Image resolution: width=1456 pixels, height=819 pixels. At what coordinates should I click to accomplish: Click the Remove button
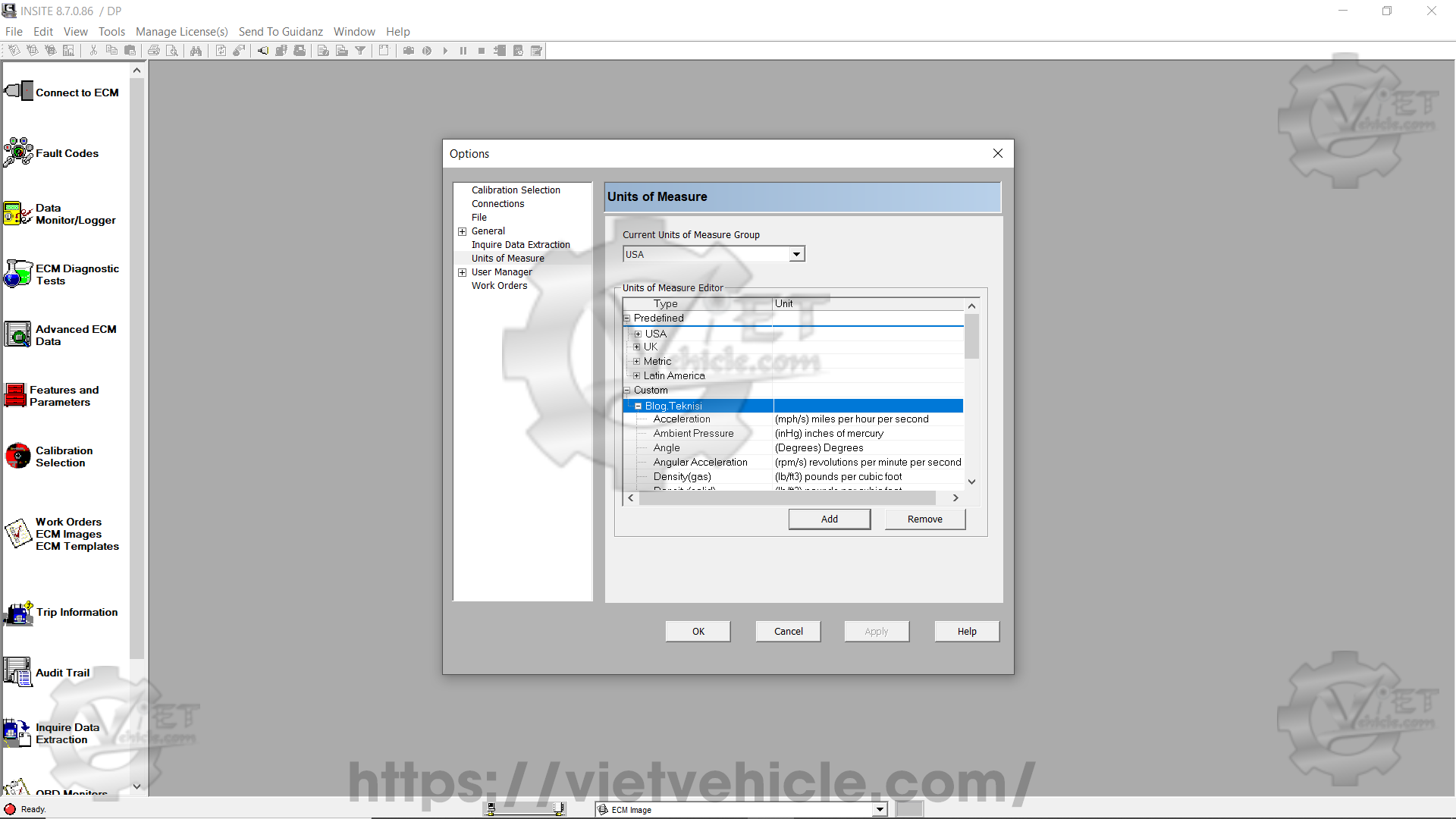[924, 519]
